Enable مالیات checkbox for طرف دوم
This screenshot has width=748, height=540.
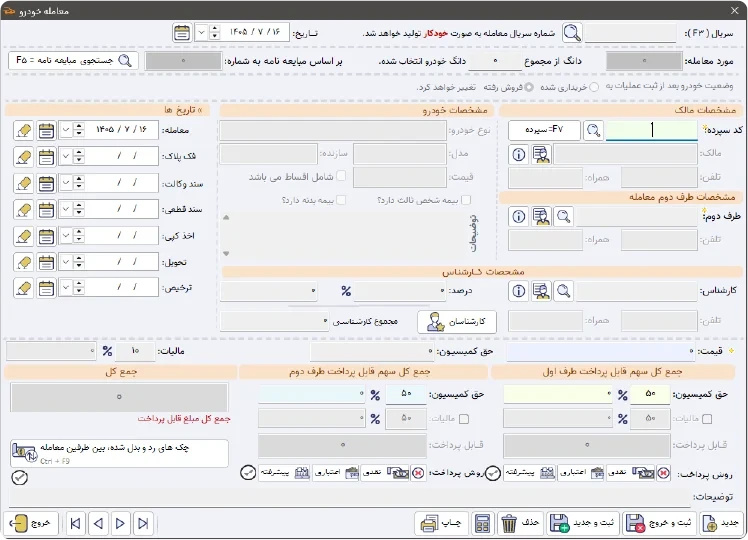click(x=464, y=419)
